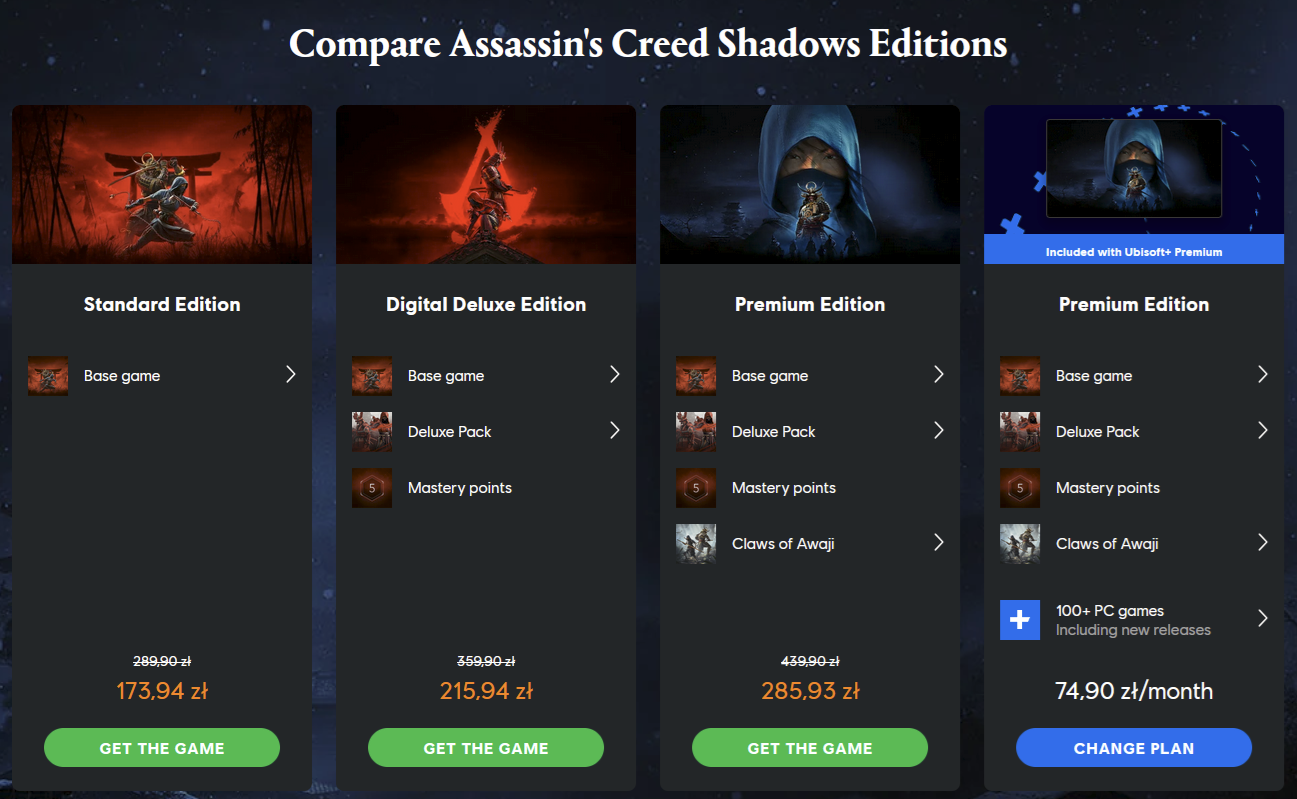The image size is (1297, 799).
Task: Click the Change Plan button
Action: tap(1134, 748)
